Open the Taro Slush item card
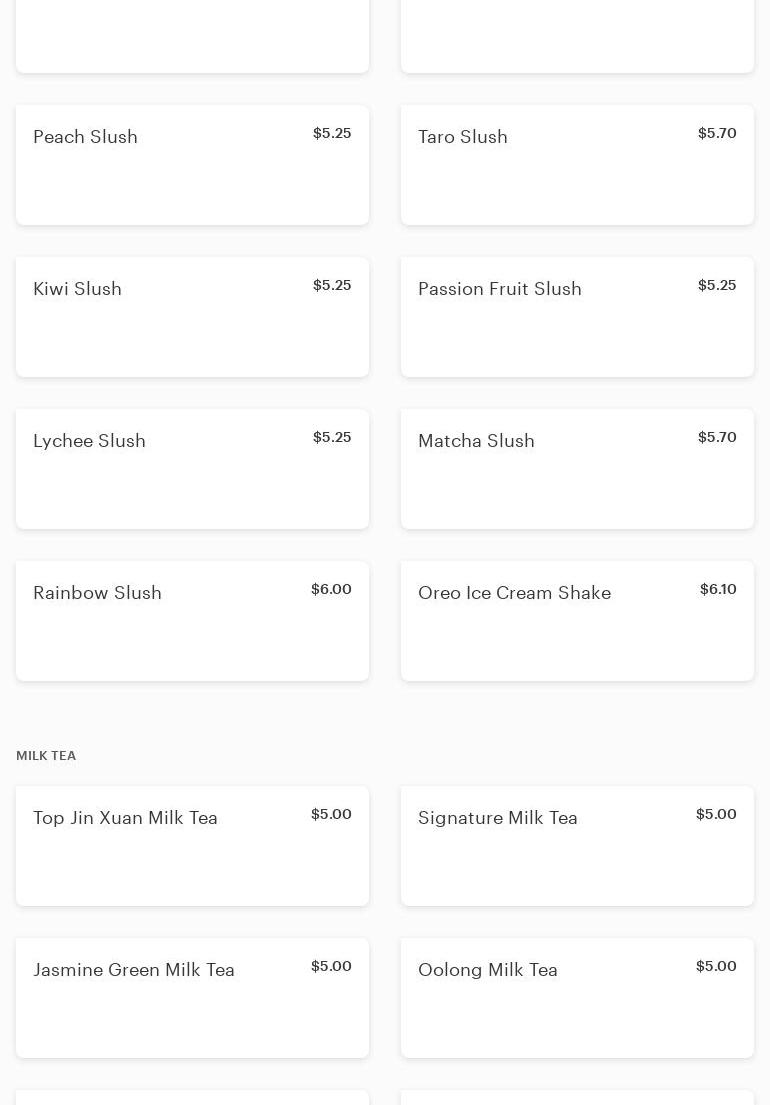Viewport: 770px width, 1105px height. (577, 165)
